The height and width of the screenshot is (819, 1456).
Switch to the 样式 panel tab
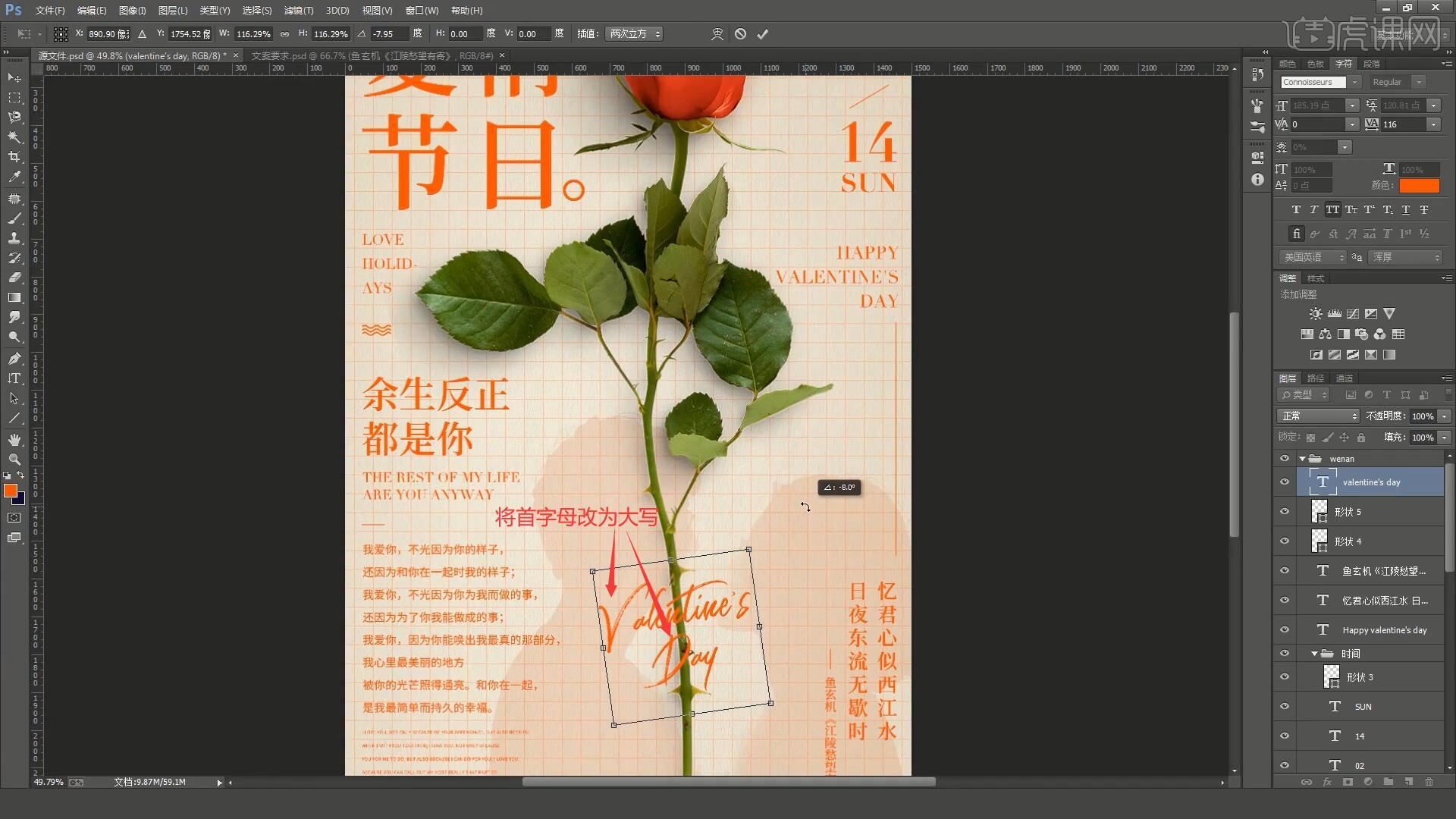pyautogui.click(x=1316, y=278)
